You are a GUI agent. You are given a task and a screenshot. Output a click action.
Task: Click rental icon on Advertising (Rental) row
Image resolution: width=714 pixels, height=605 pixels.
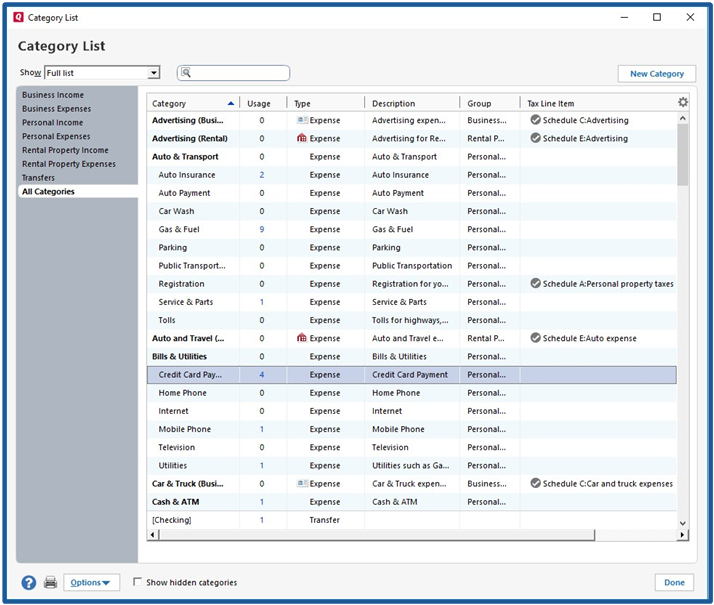coord(302,139)
